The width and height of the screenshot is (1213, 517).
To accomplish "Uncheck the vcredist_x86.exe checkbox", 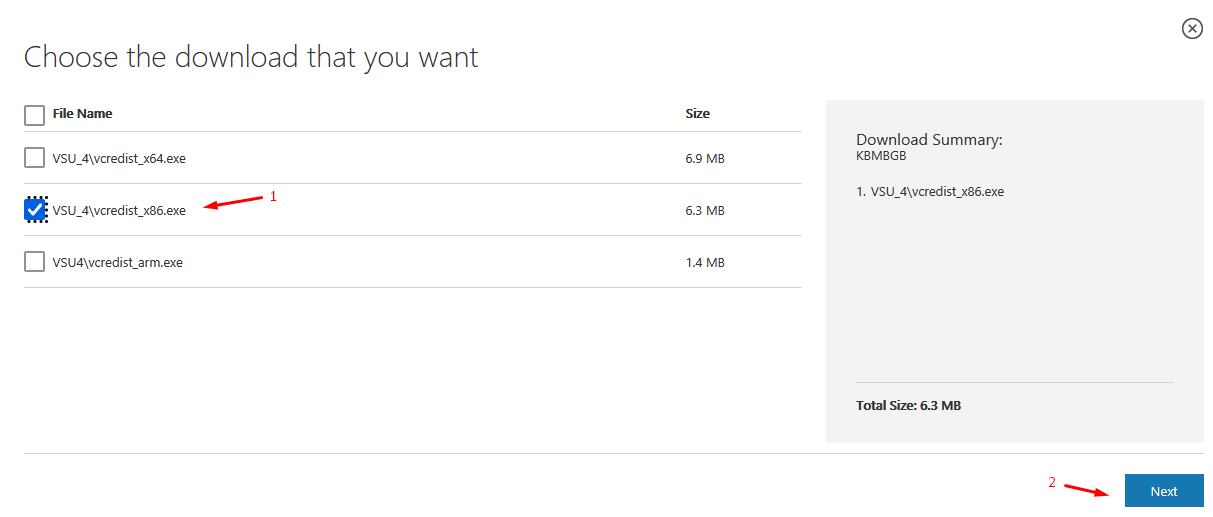I will (x=35, y=210).
